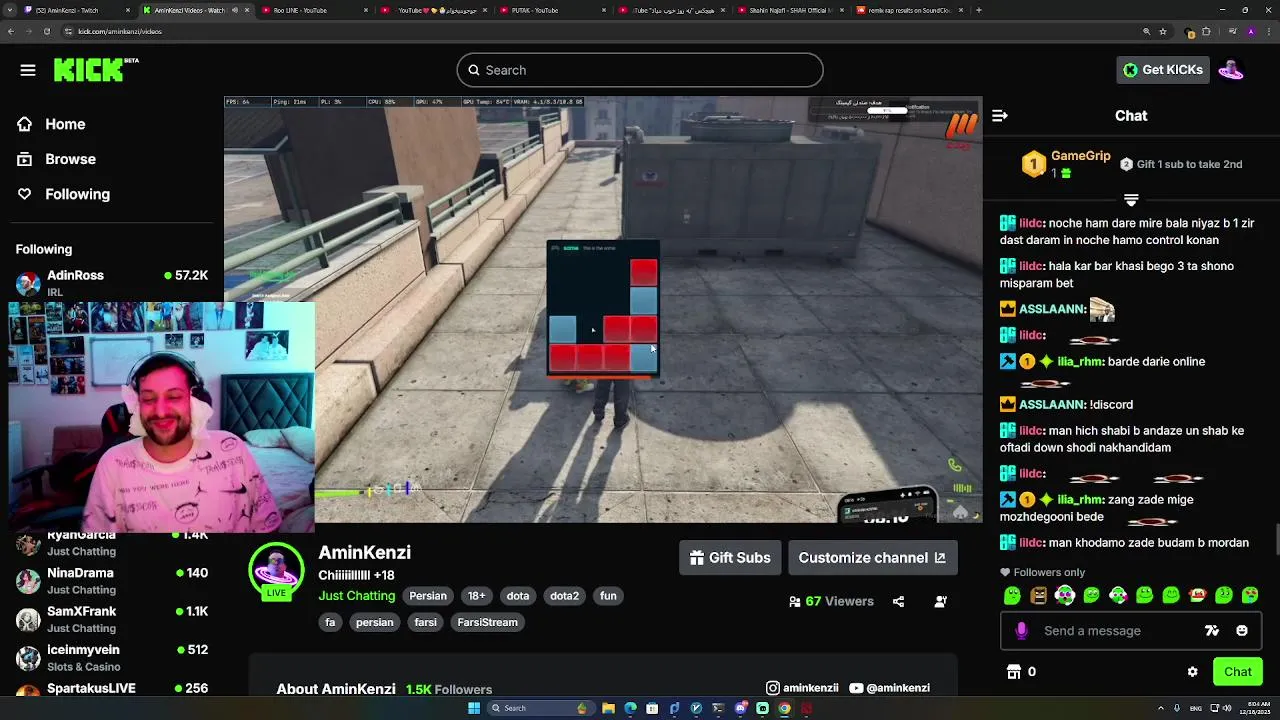Click the browser back arrow
Screen dimensions: 1280x720
click(x=11, y=31)
